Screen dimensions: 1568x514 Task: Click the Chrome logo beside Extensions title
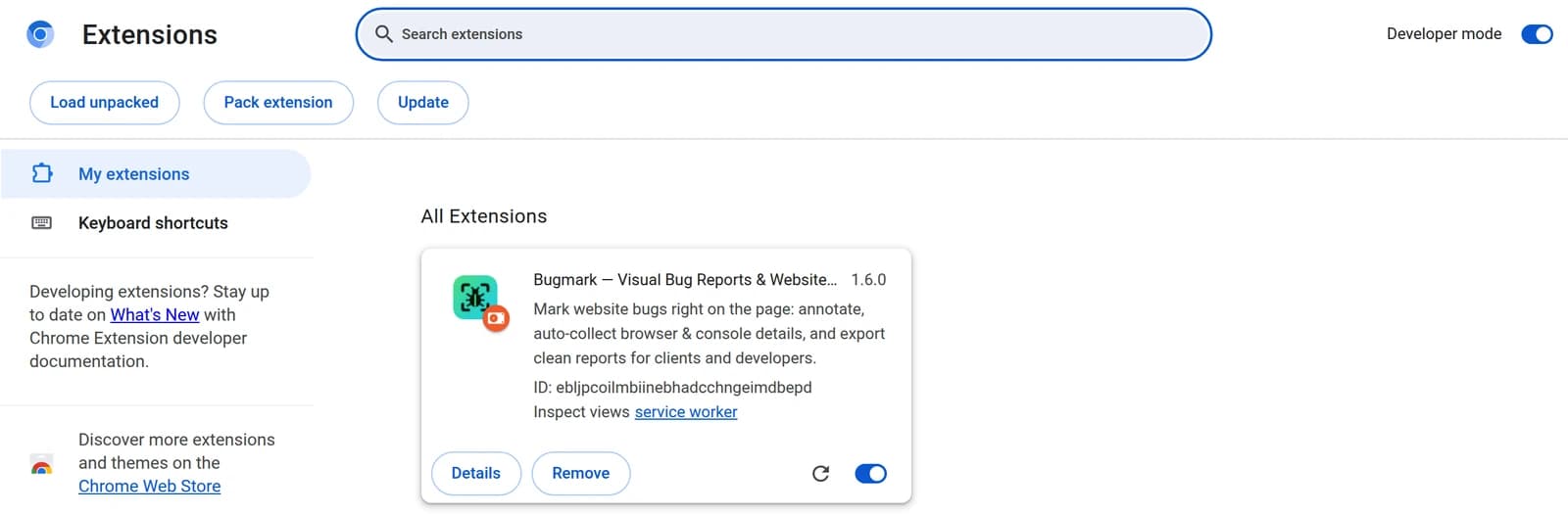[40, 34]
